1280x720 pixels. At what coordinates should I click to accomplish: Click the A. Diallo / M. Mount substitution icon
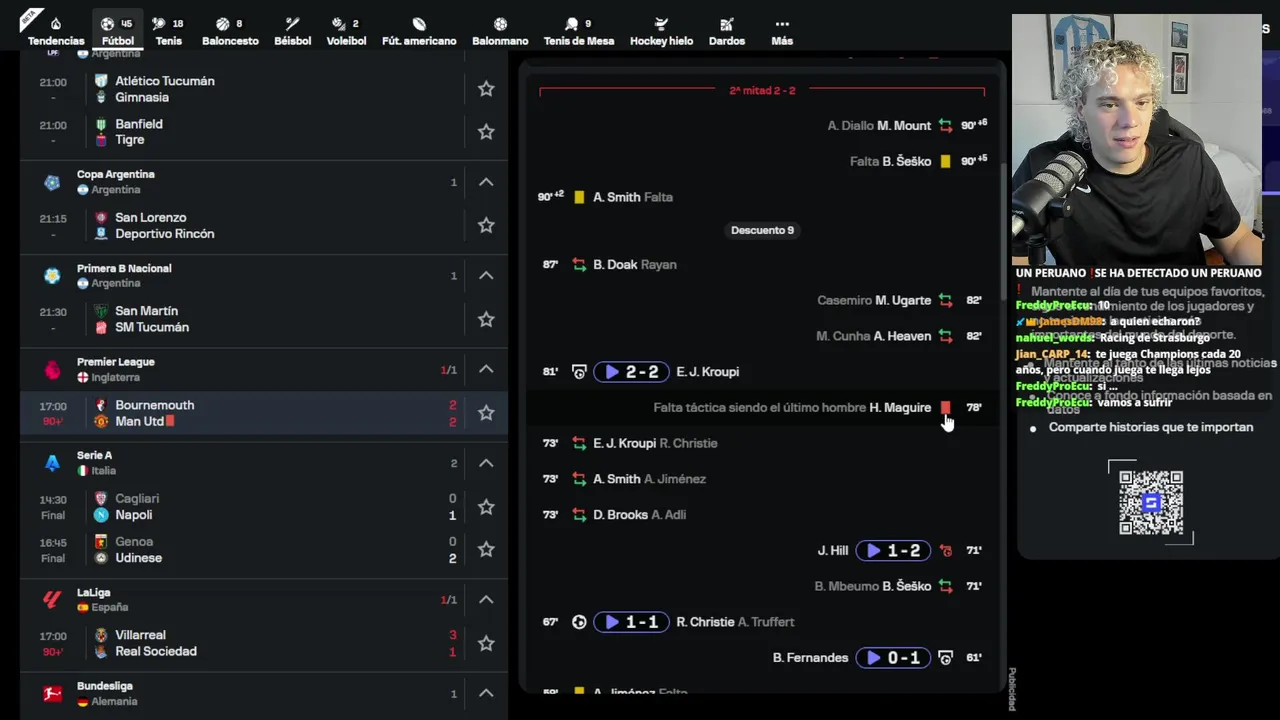click(946, 126)
